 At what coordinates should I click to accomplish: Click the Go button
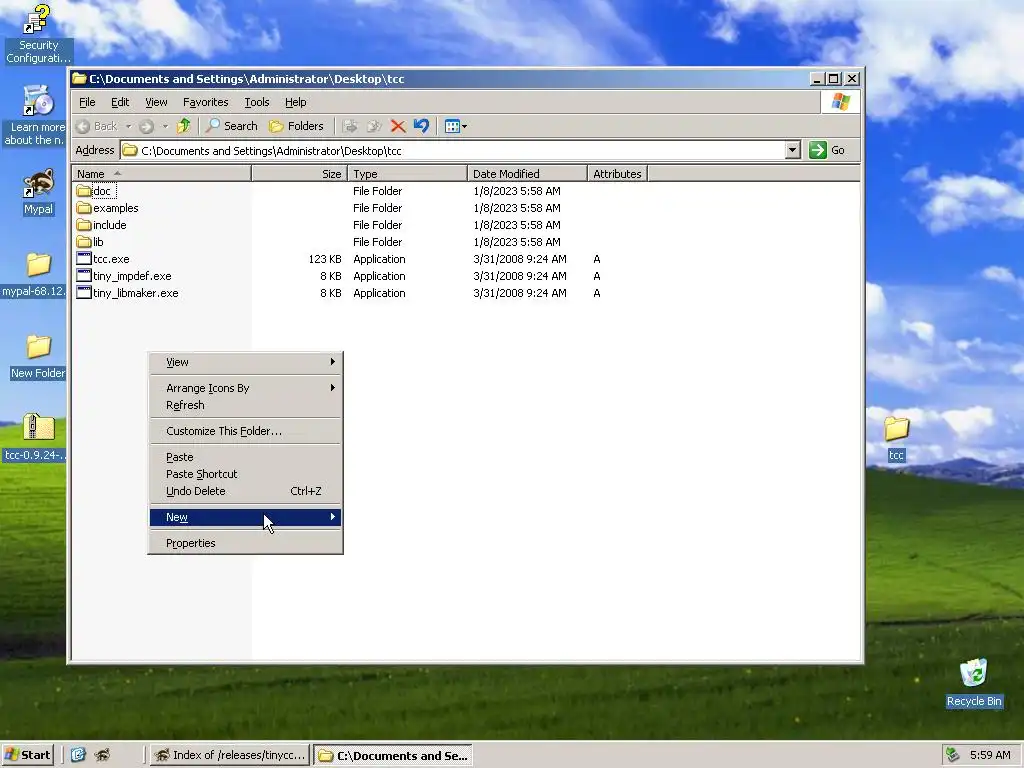point(827,150)
